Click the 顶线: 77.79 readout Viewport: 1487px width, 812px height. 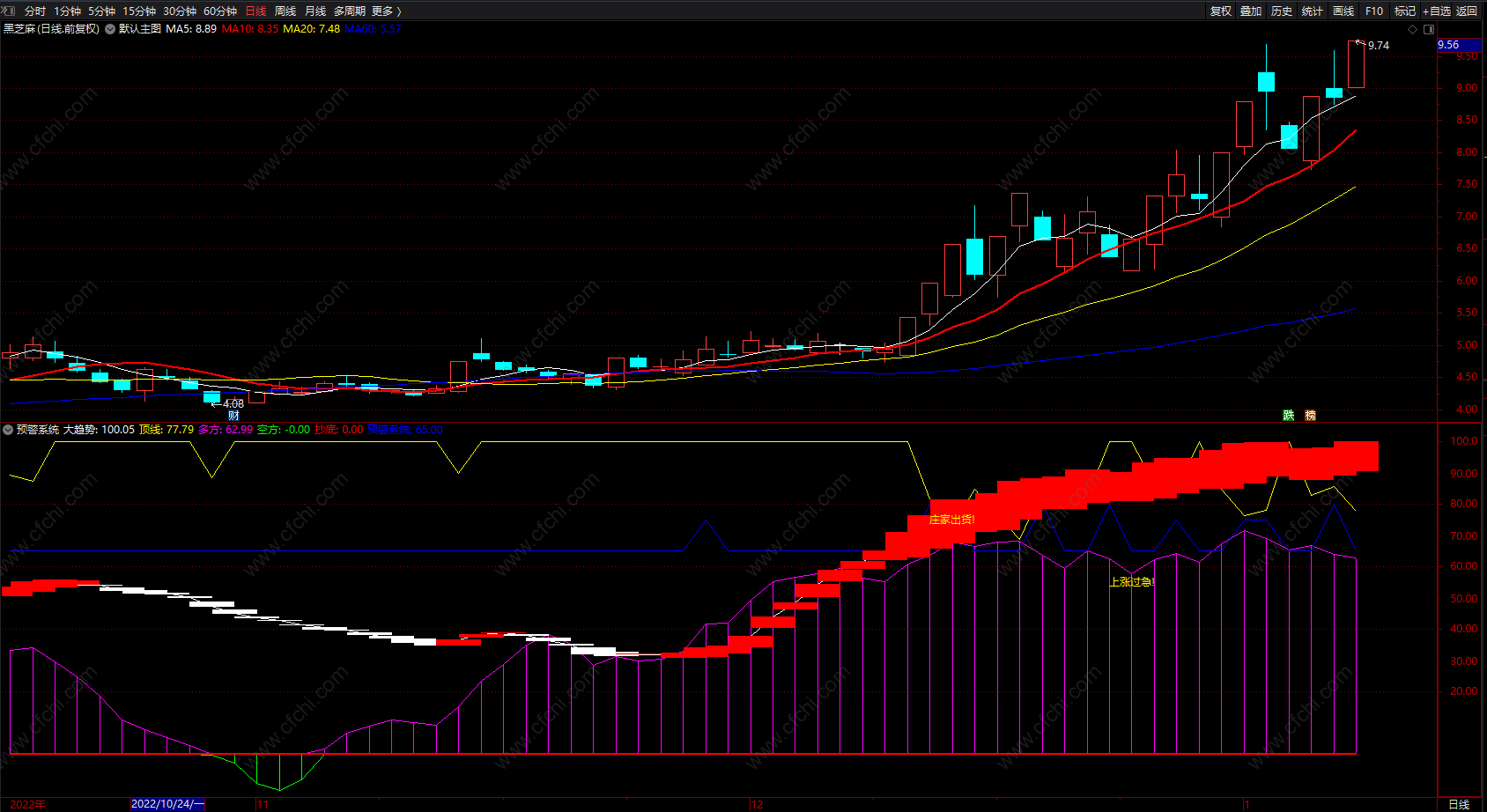pyautogui.click(x=166, y=430)
